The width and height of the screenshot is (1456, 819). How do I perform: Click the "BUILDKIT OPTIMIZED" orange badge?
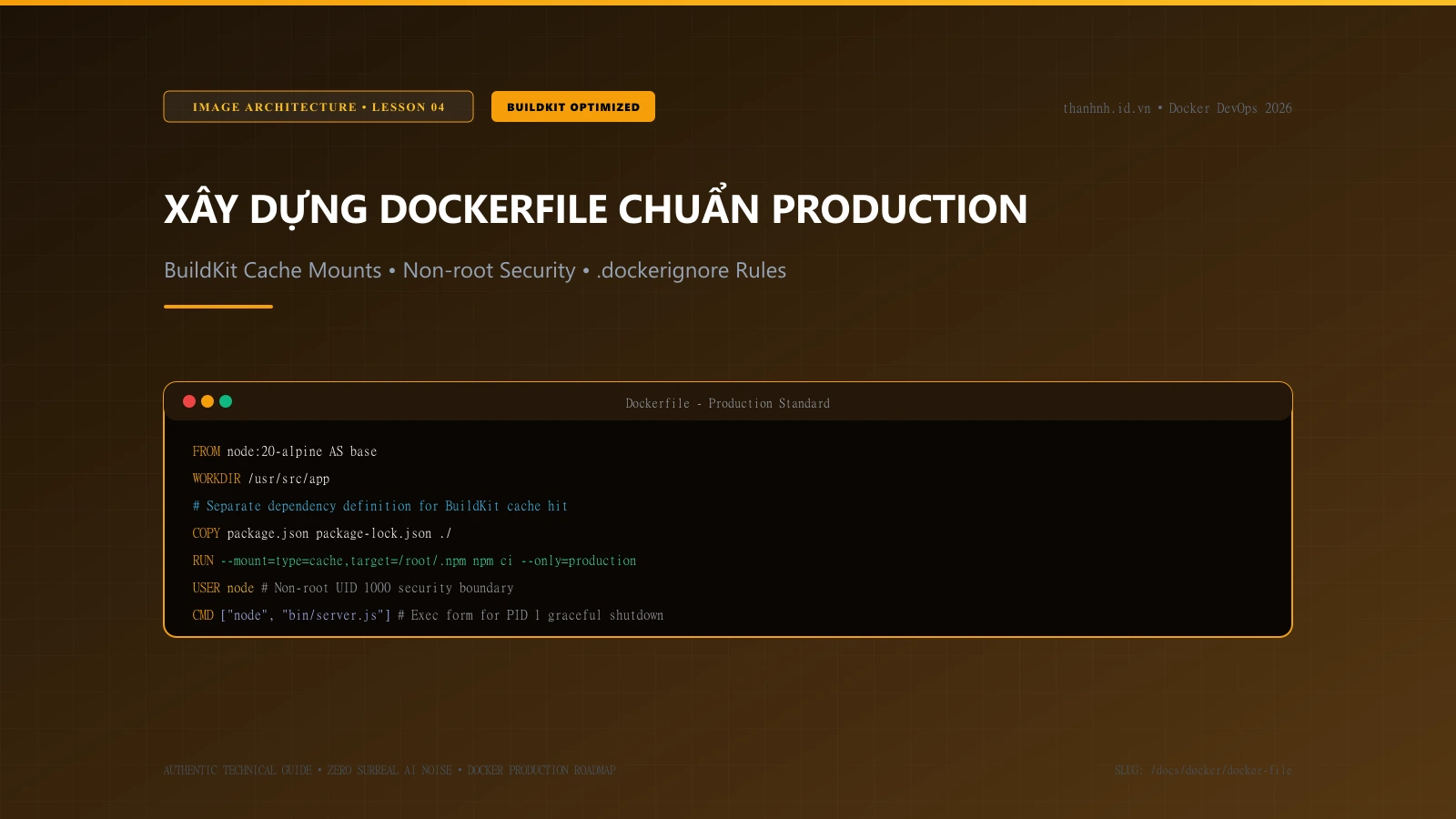573,106
